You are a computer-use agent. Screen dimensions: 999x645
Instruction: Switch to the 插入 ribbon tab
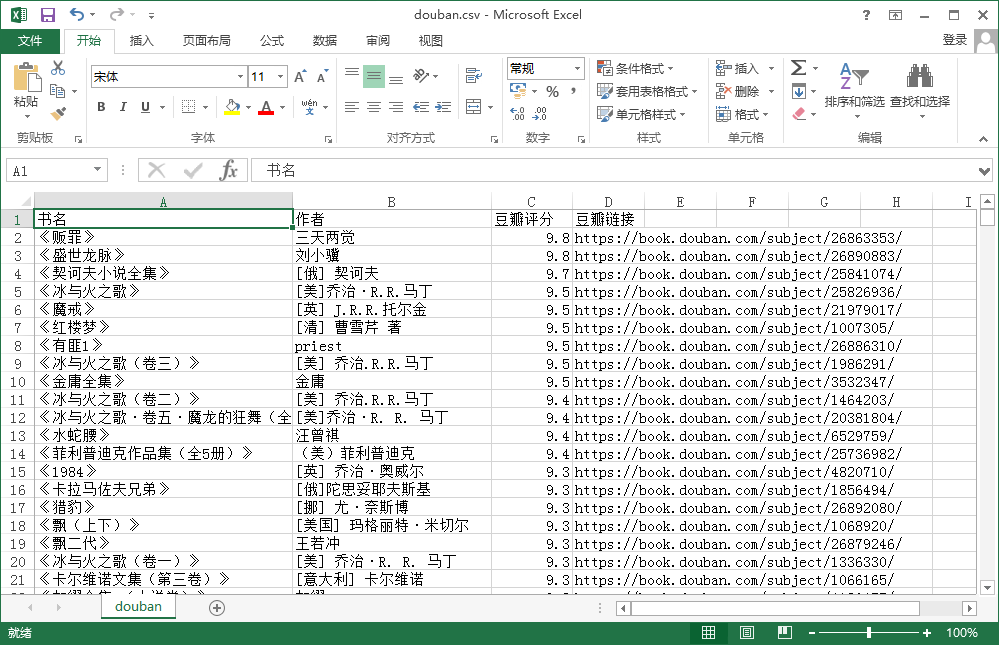[x=141, y=41]
